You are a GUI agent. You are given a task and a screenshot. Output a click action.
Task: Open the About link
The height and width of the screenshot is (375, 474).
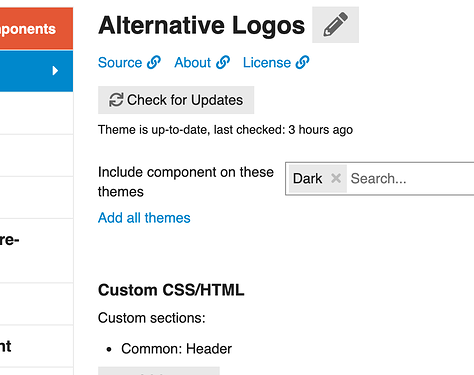pyautogui.click(x=202, y=63)
